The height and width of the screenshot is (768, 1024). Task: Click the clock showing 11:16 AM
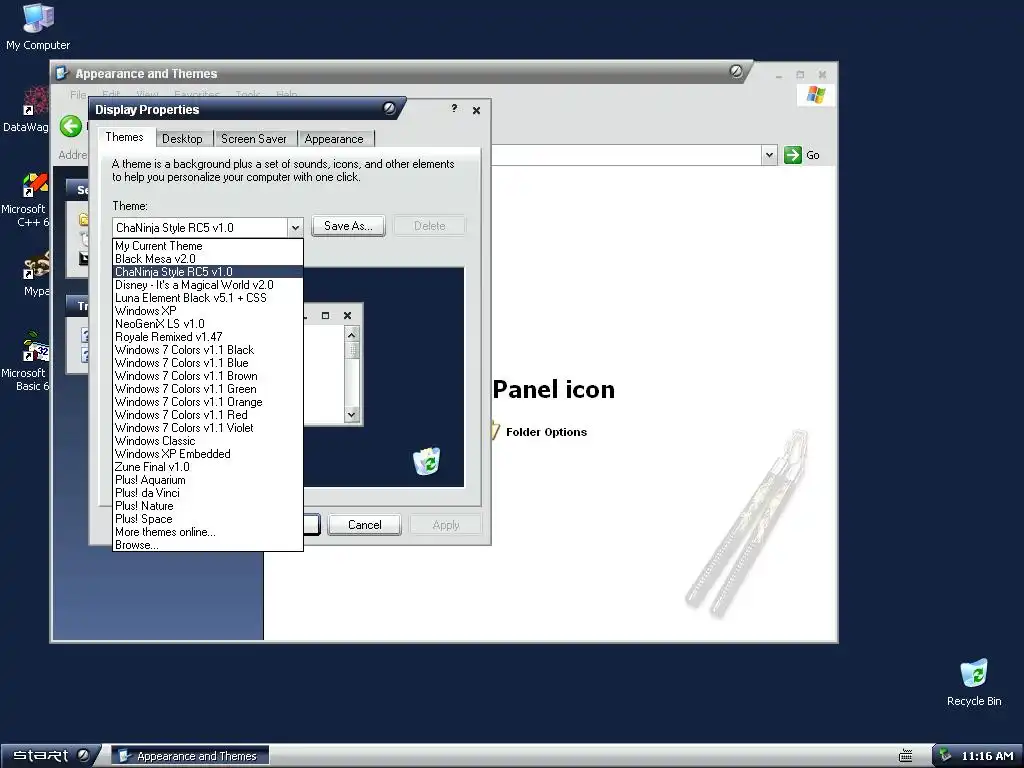click(987, 756)
